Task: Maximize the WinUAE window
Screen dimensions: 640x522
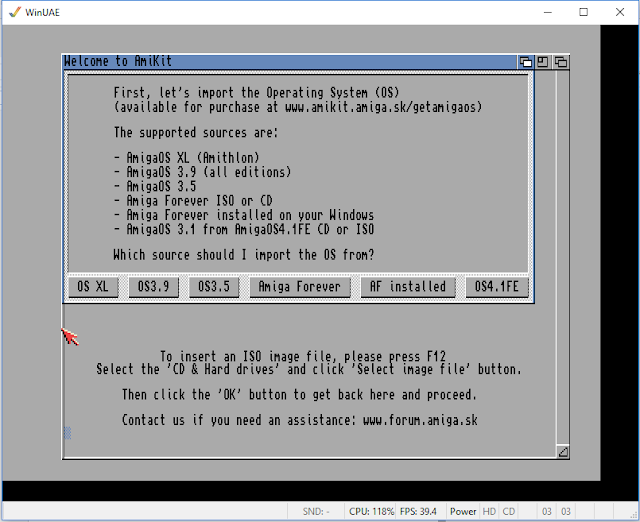Action: 584,12
